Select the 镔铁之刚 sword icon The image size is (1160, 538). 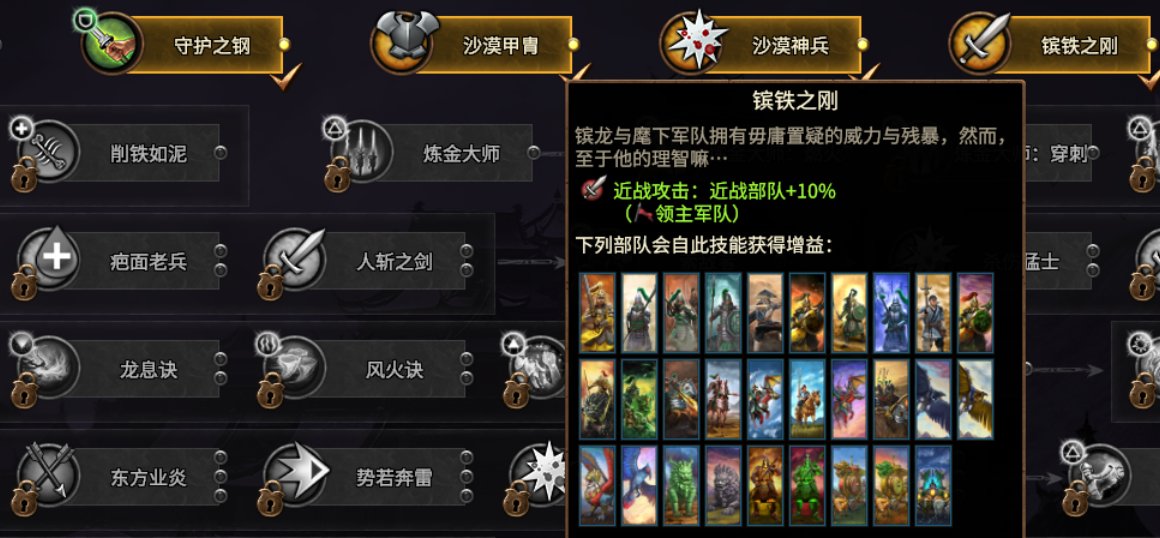pos(980,45)
